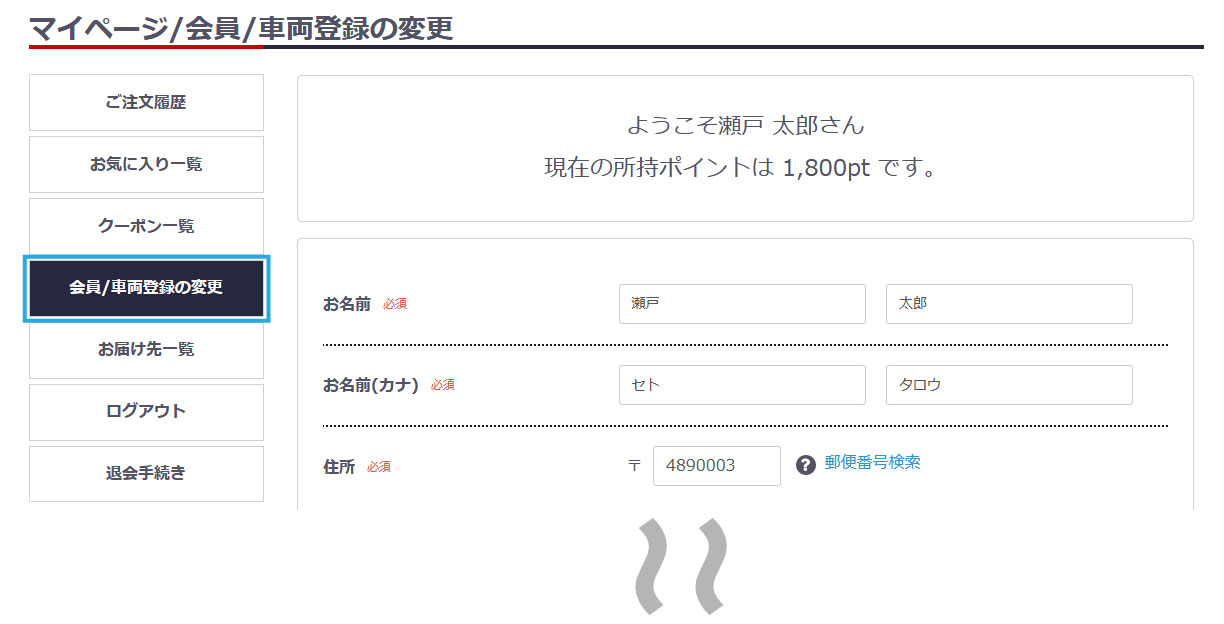Viewport: 1224px width, 624px height.
Task: Click the 郵便番号検索 link
Action: tap(872, 463)
